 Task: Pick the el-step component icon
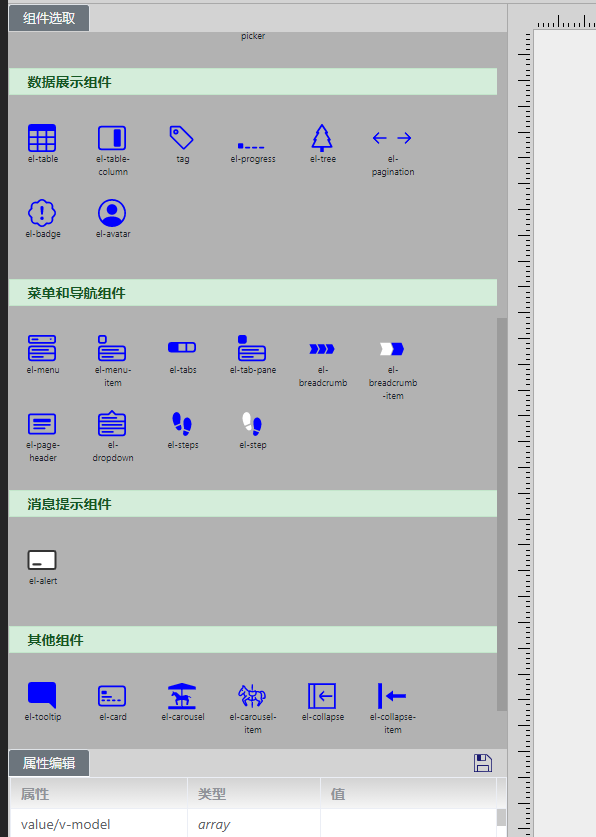click(x=252, y=424)
